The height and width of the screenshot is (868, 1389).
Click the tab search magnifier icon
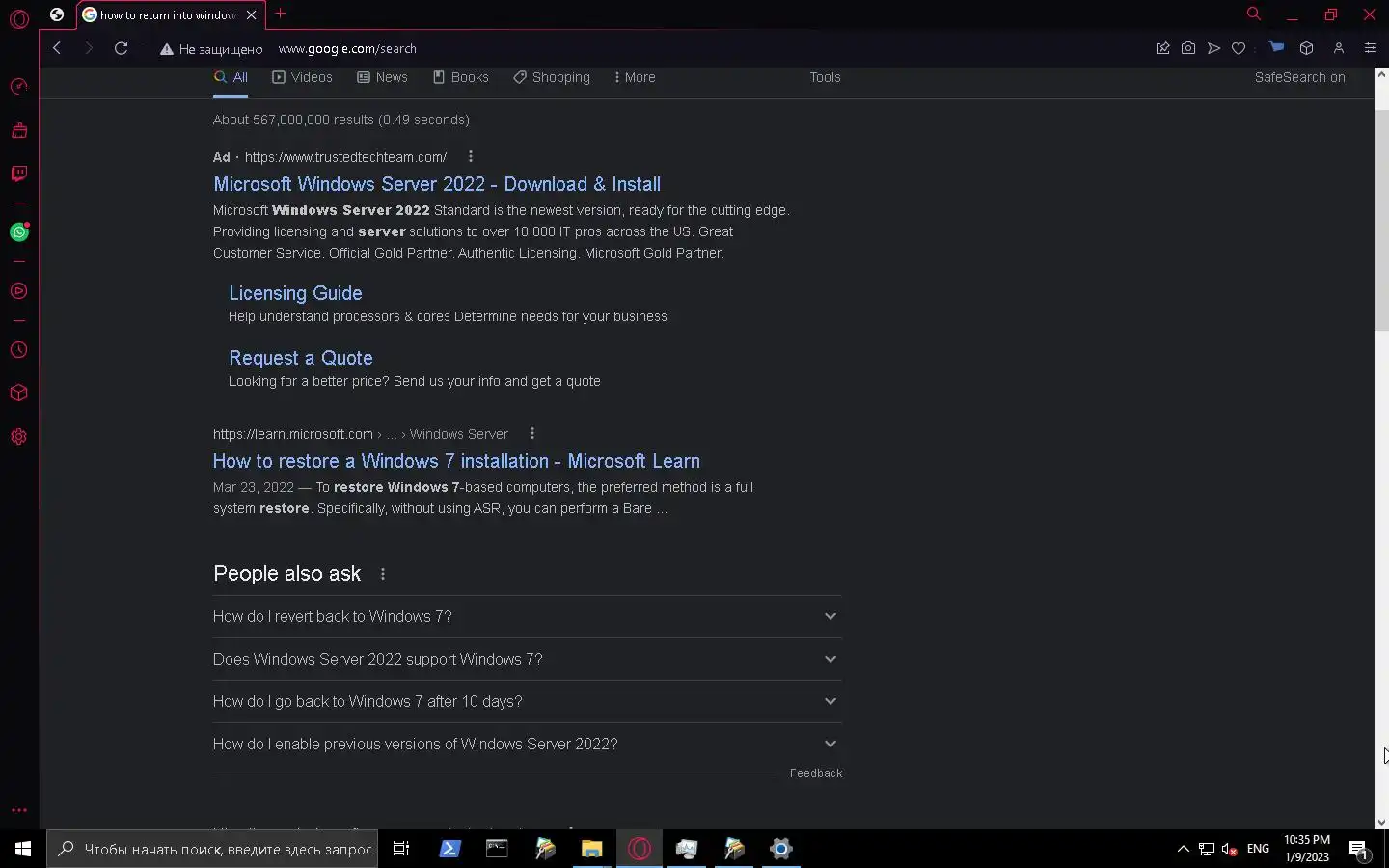[1253, 14]
